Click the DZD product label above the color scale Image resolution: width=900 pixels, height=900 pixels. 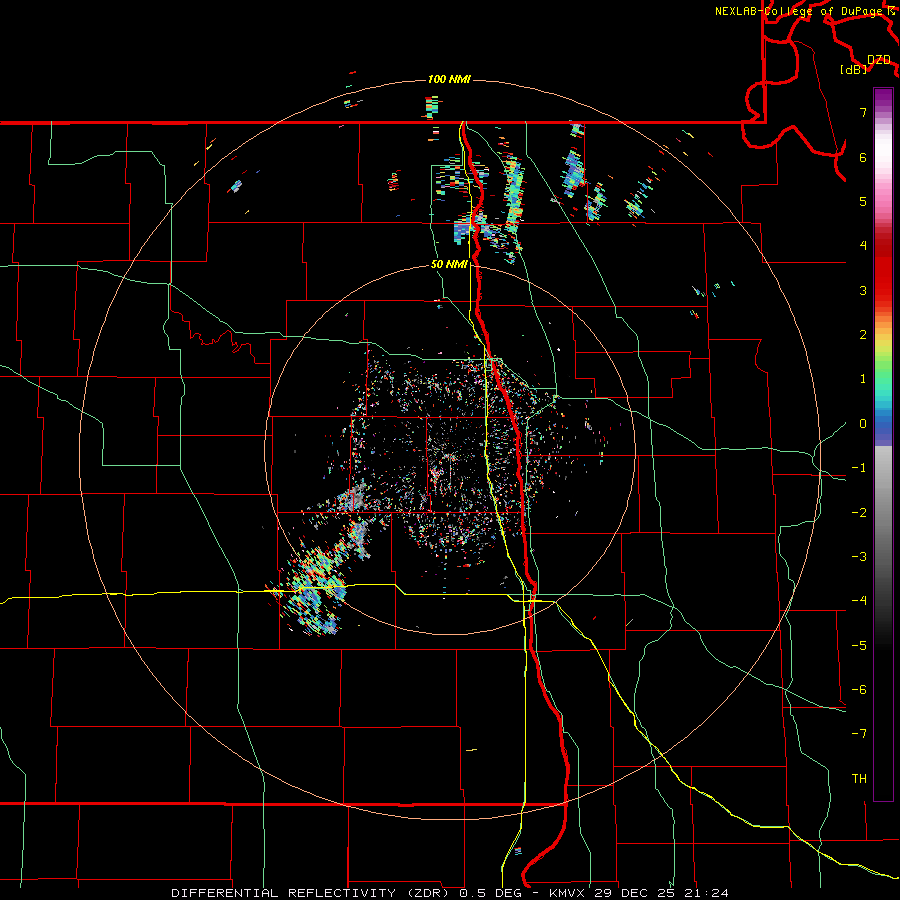click(879, 59)
